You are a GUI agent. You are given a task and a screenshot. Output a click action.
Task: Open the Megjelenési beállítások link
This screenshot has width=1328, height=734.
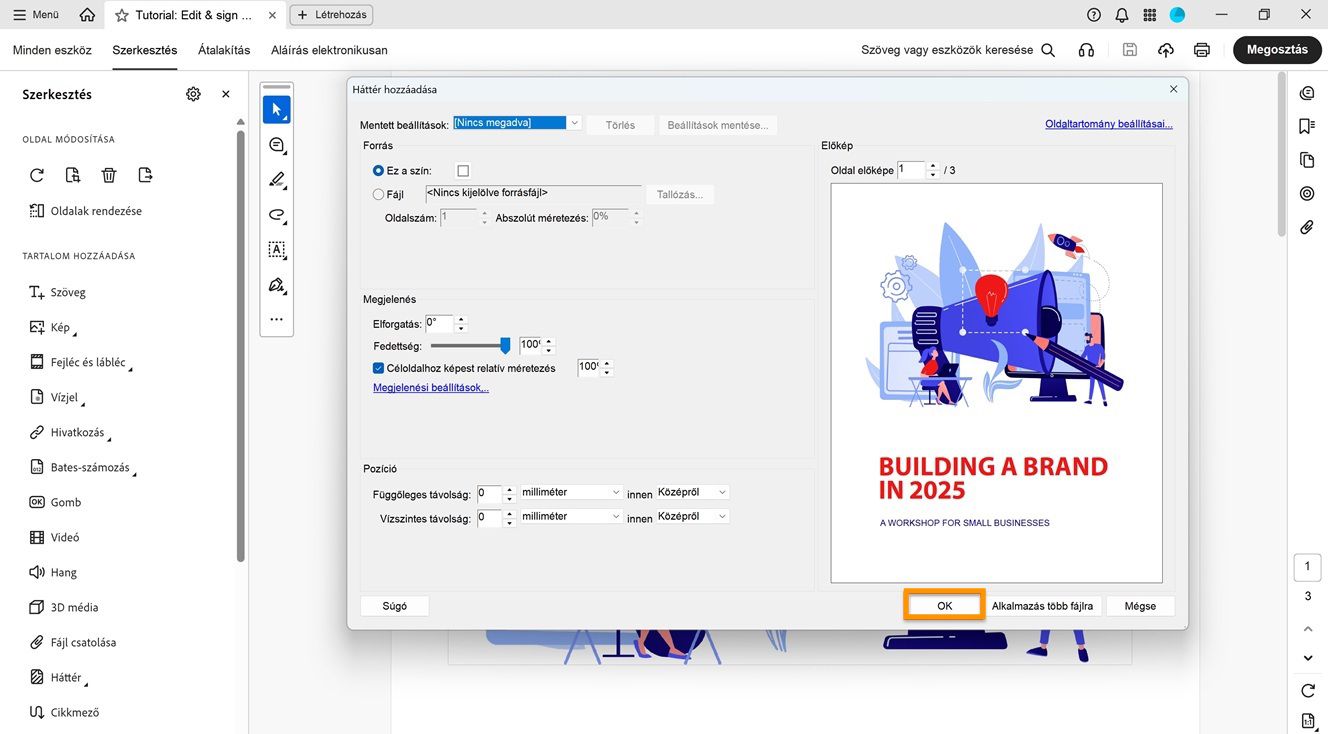pos(431,388)
